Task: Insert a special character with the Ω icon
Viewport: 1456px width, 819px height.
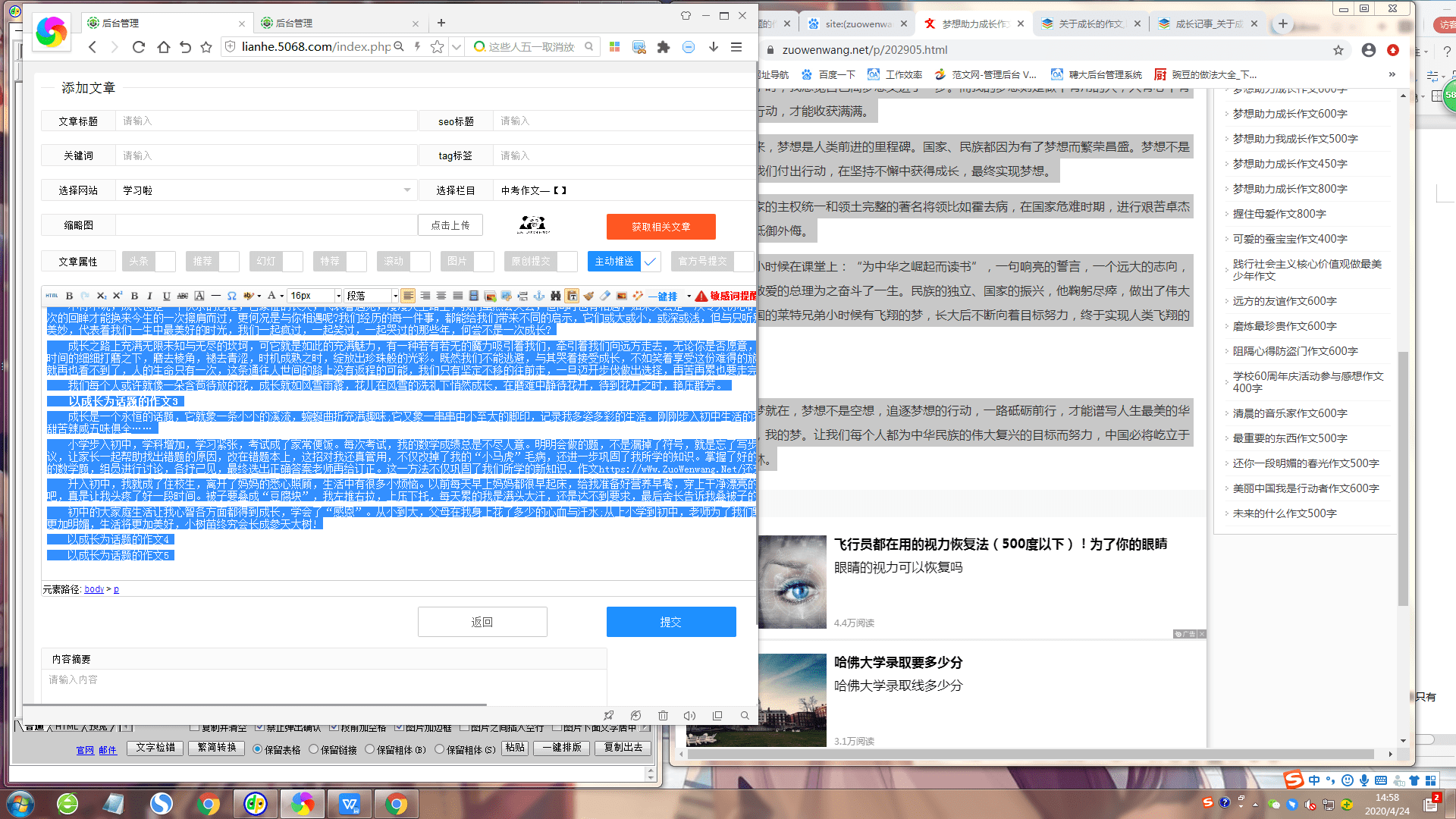Action: [x=231, y=296]
